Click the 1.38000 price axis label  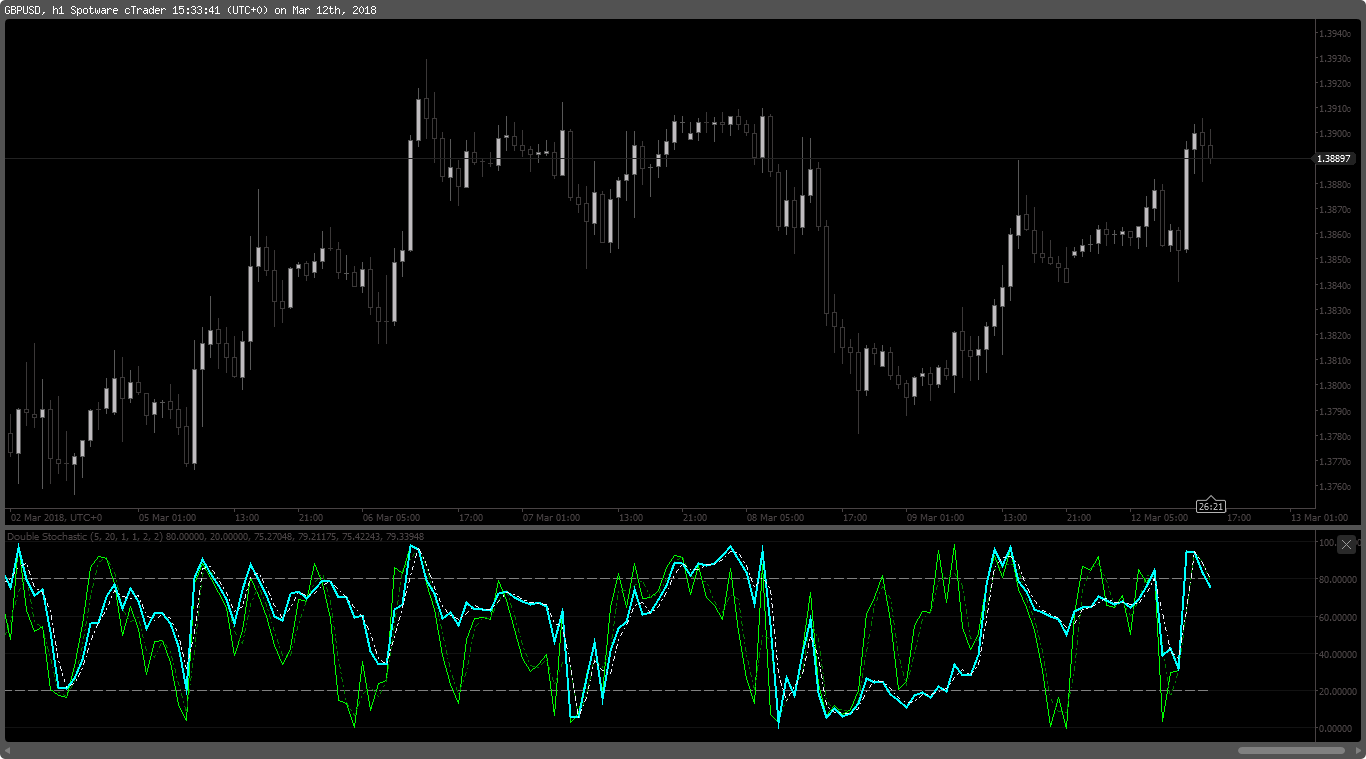[1334, 386]
